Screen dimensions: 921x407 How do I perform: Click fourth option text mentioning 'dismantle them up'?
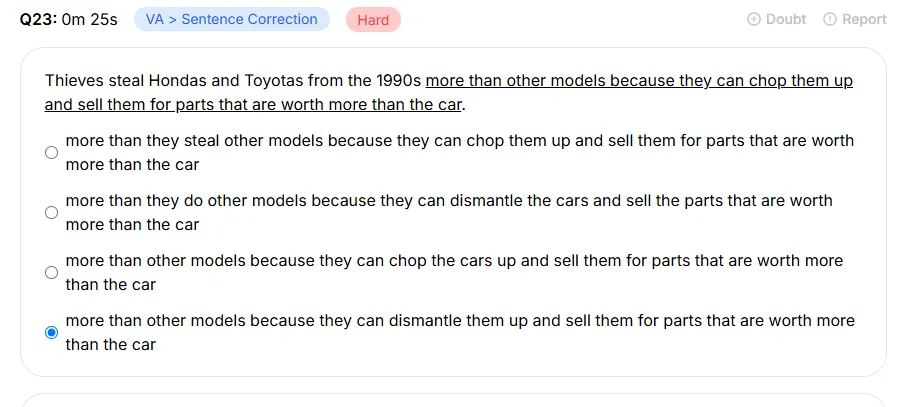click(460, 332)
